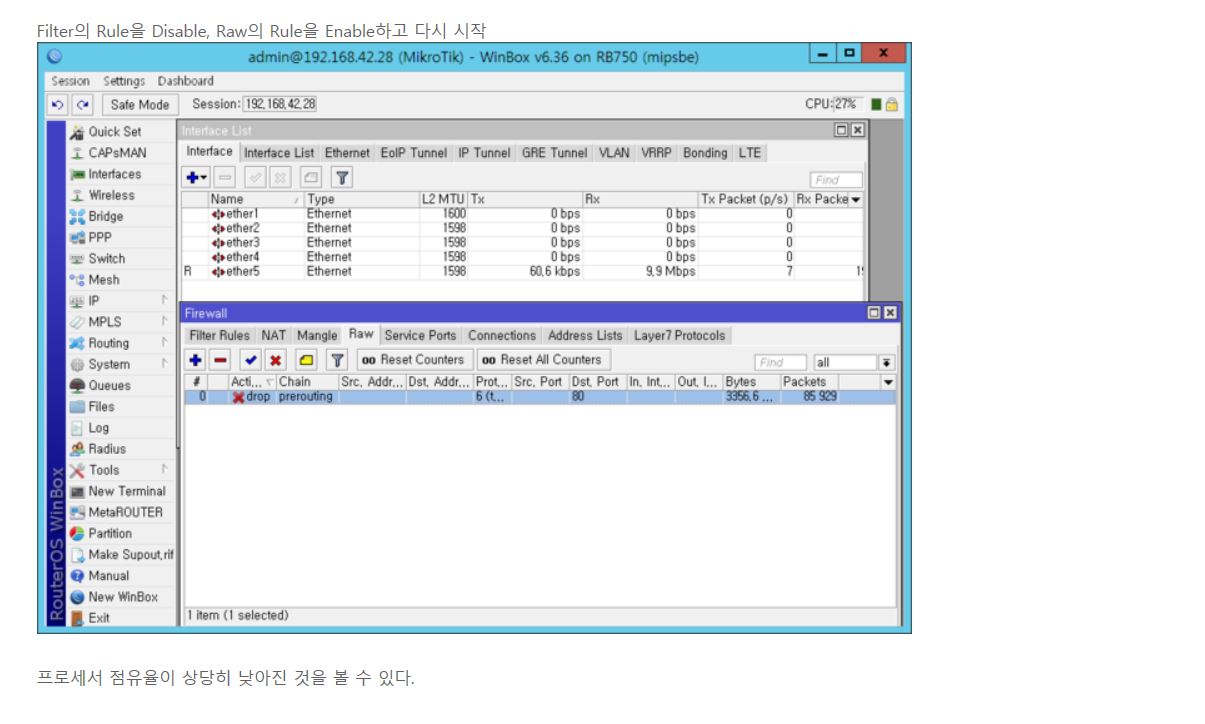The width and height of the screenshot is (1205, 724).
Task: Click the Undo arrow icon in WinBox toolbar
Action: [58, 104]
